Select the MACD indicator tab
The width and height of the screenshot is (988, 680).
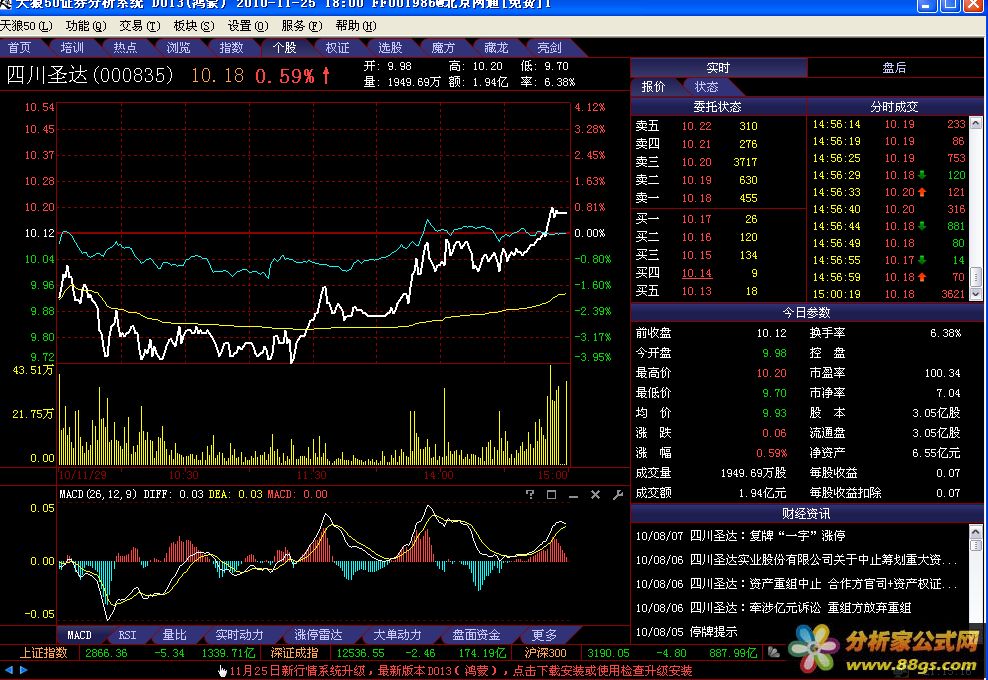click(x=79, y=635)
